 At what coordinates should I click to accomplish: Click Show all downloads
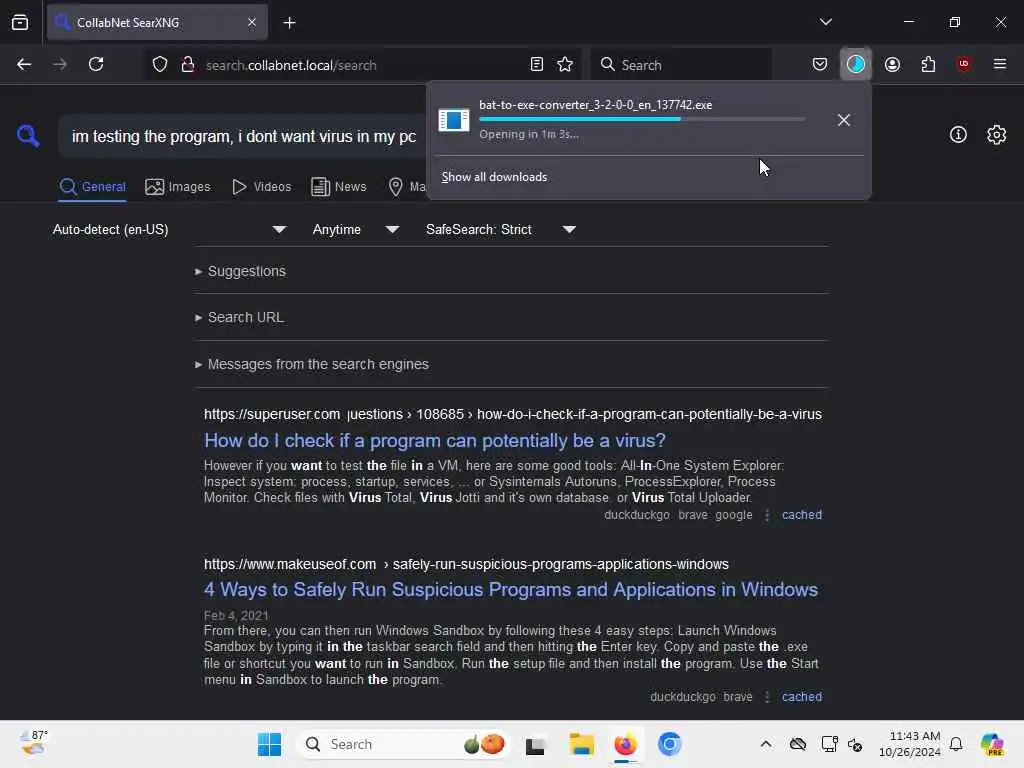tap(494, 177)
